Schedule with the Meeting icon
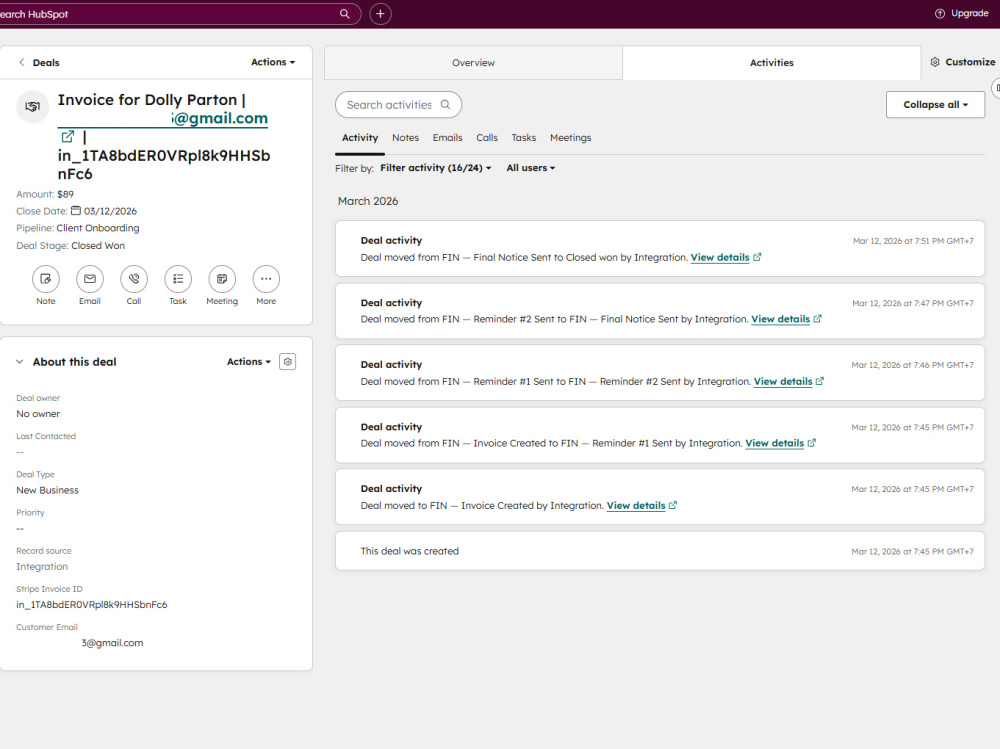1000x749 pixels. [x=222, y=279]
